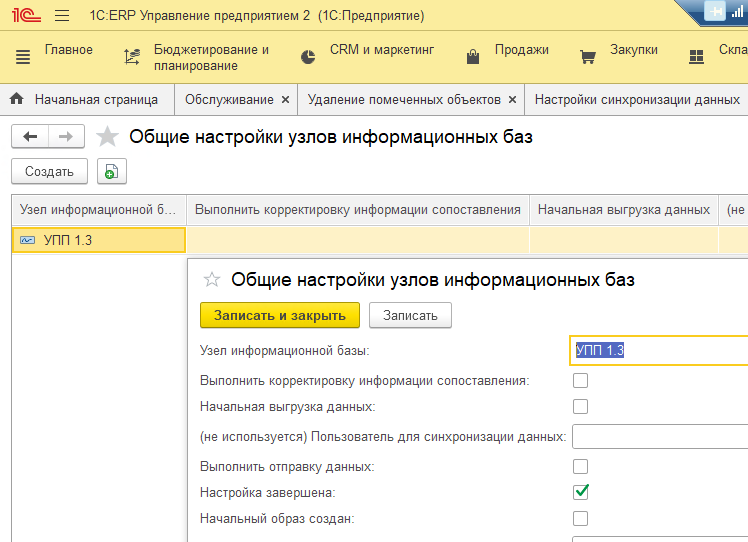Click the home icon on Начальная страница tab
Screen dimensions: 748x542
click(17, 99)
